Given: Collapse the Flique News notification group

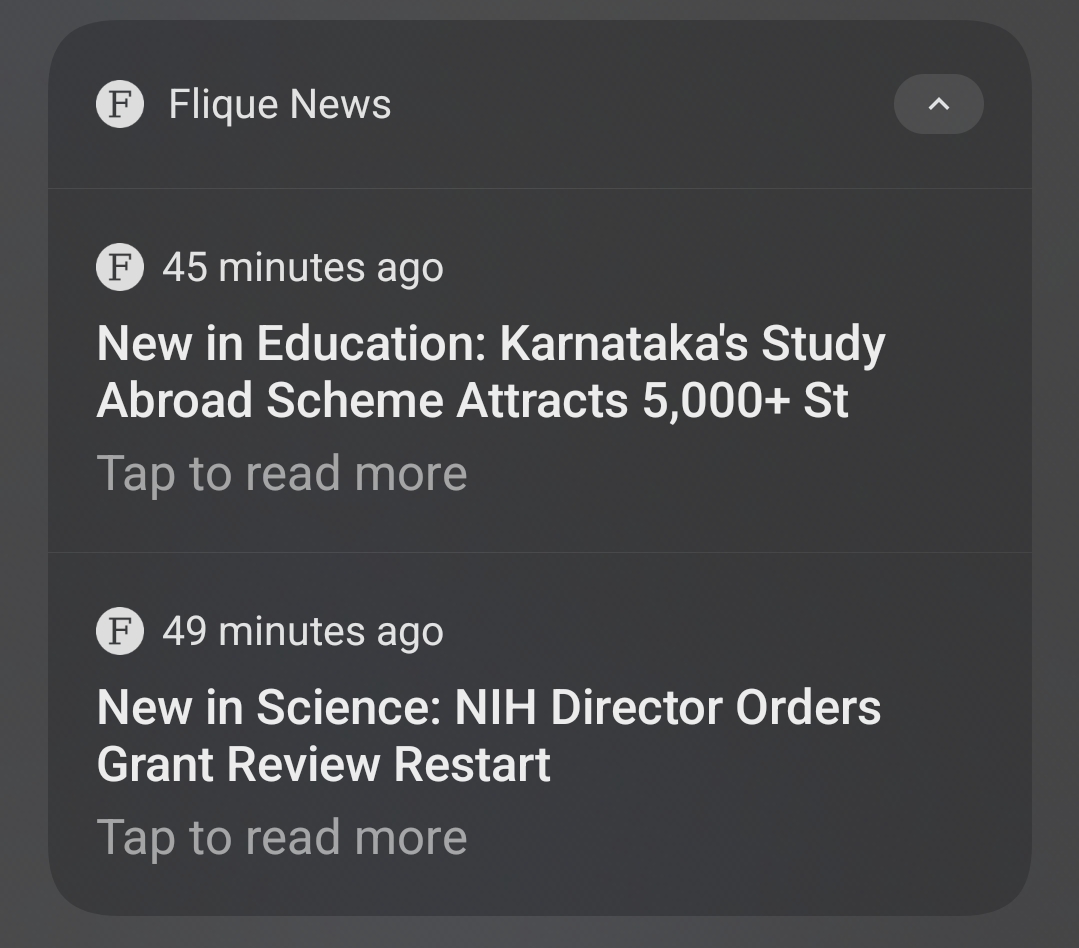Looking at the screenshot, I should point(938,104).
